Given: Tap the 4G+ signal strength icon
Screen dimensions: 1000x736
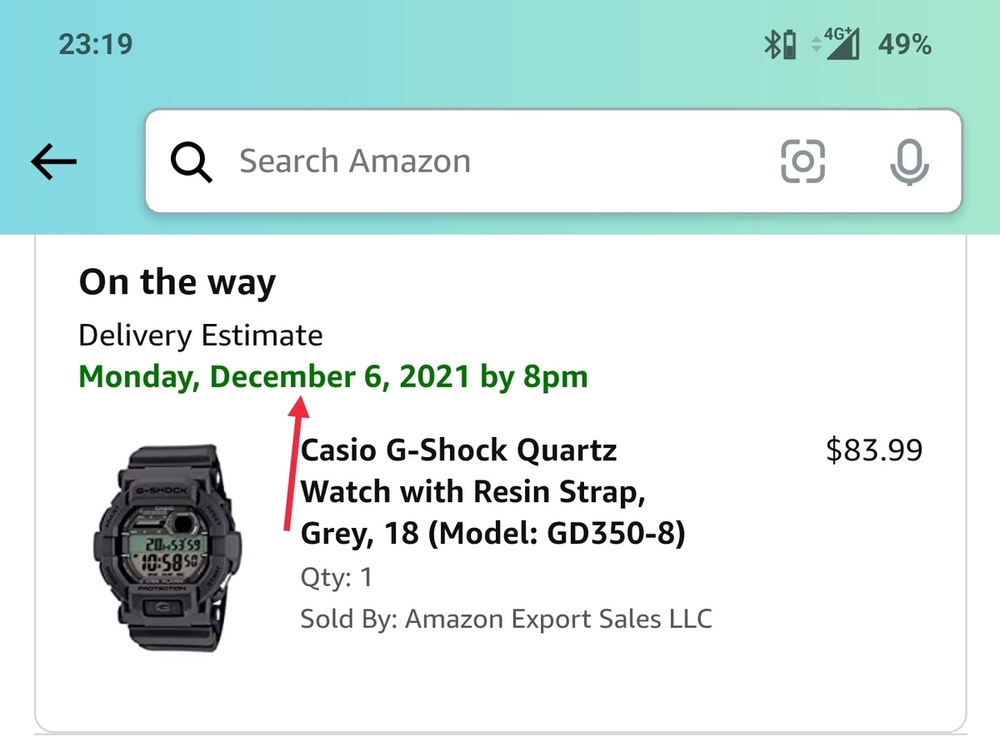Looking at the screenshot, I should coord(843,45).
